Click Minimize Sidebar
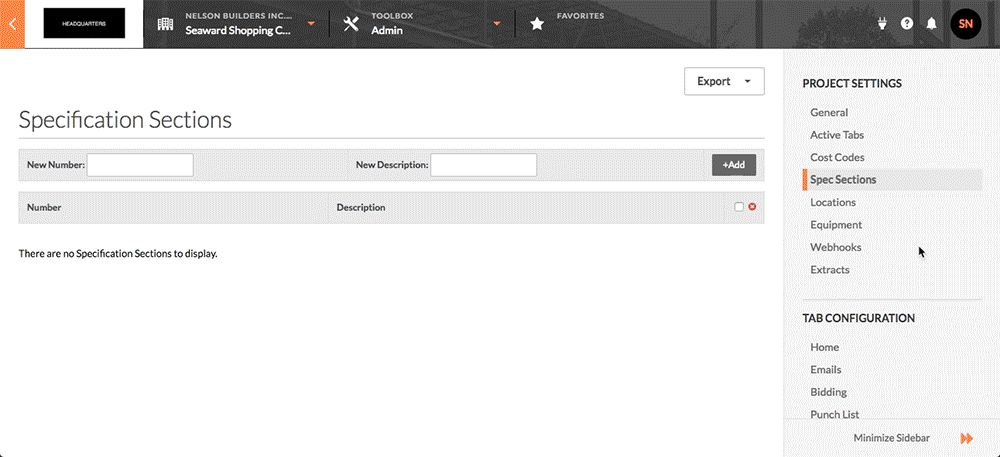Viewport: 1000px width, 457px height. [891, 438]
